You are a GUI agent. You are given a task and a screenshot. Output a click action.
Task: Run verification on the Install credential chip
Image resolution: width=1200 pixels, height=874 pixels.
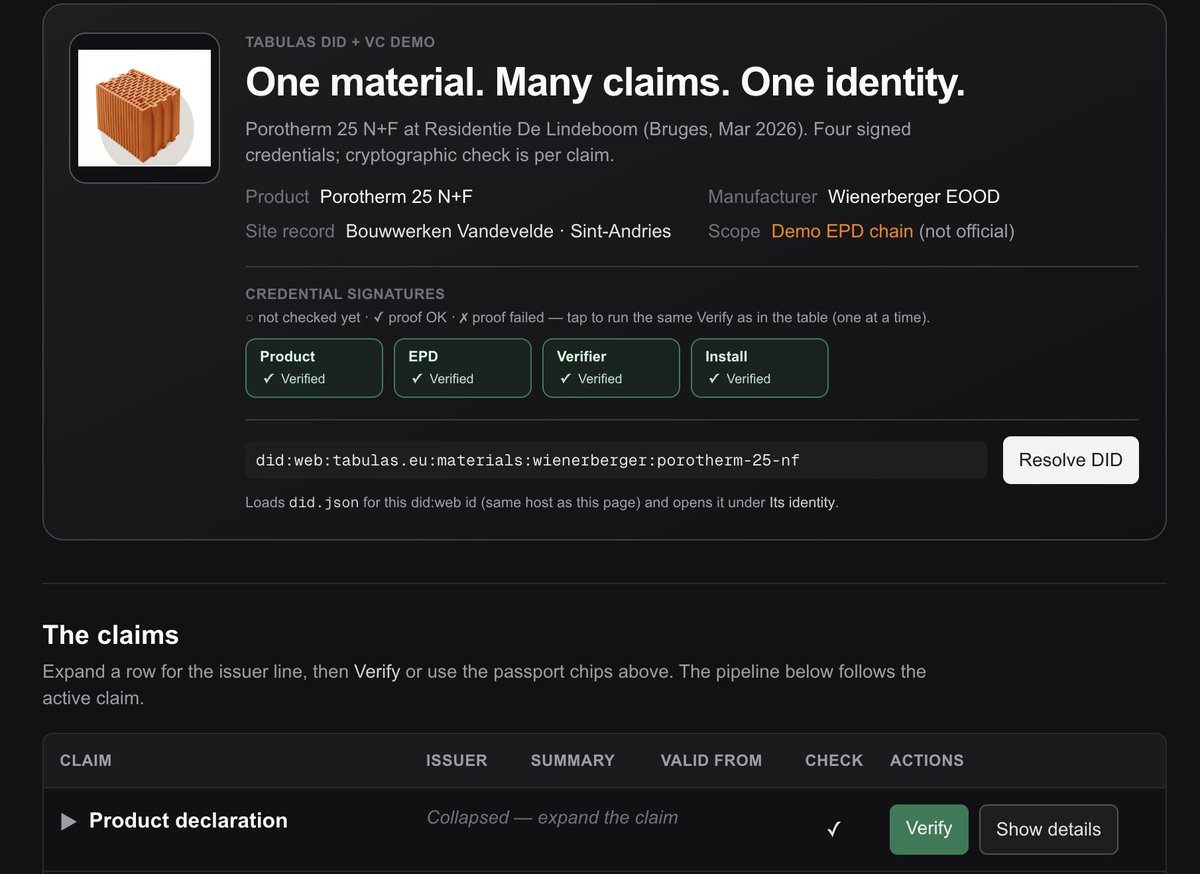click(x=760, y=368)
